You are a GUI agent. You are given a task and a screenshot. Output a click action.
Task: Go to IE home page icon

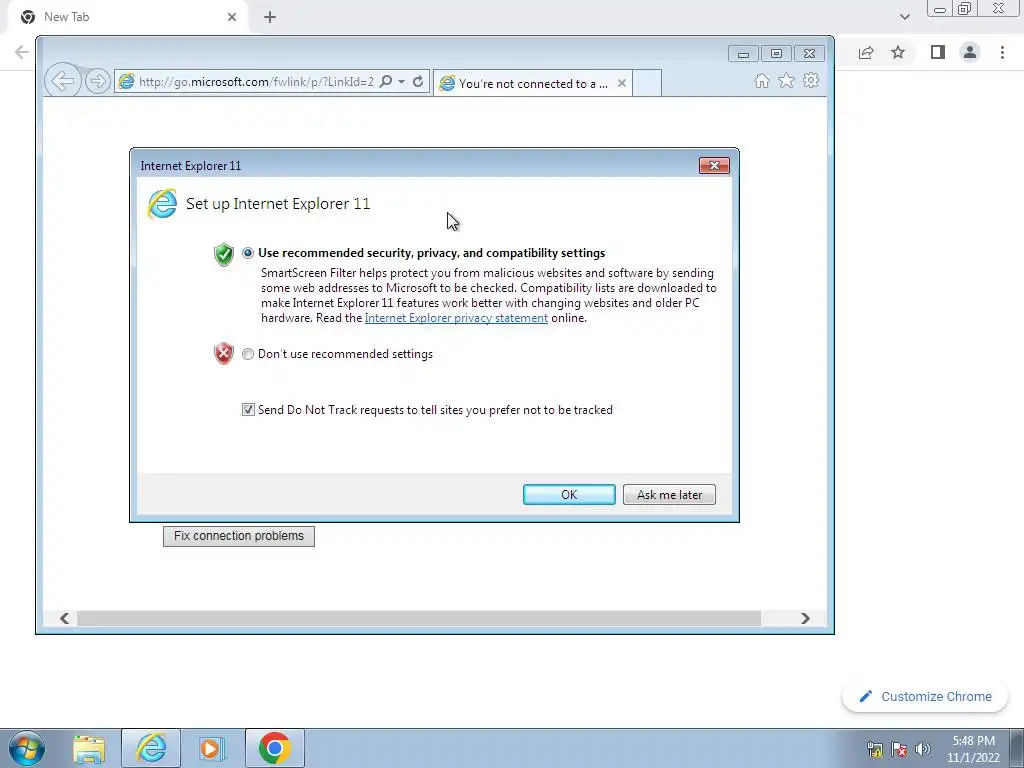point(761,80)
